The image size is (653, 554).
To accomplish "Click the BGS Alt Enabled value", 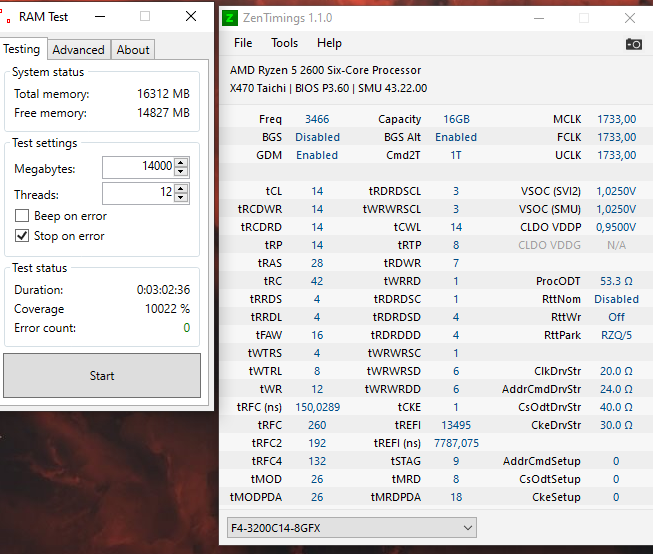I will (x=456, y=137).
